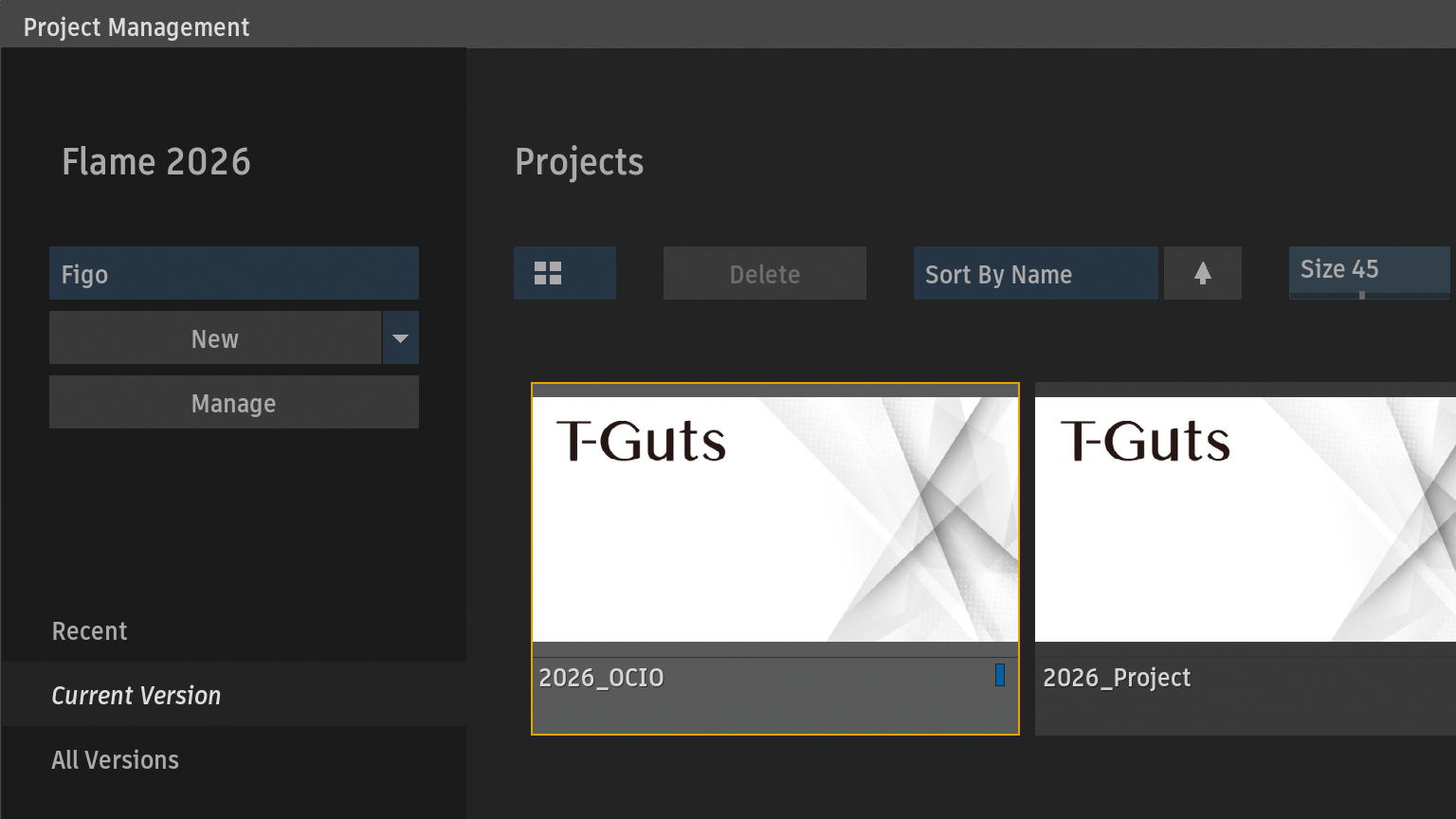
Task: Click the Projects heading
Action: [x=579, y=162]
